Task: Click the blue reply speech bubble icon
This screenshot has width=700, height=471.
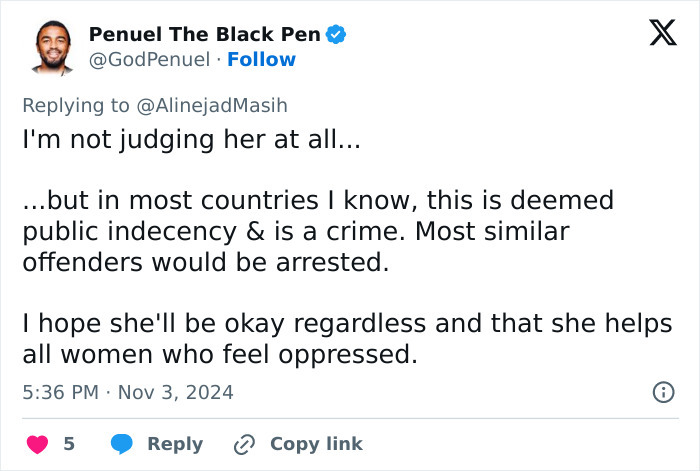Action: coord(122,444)
